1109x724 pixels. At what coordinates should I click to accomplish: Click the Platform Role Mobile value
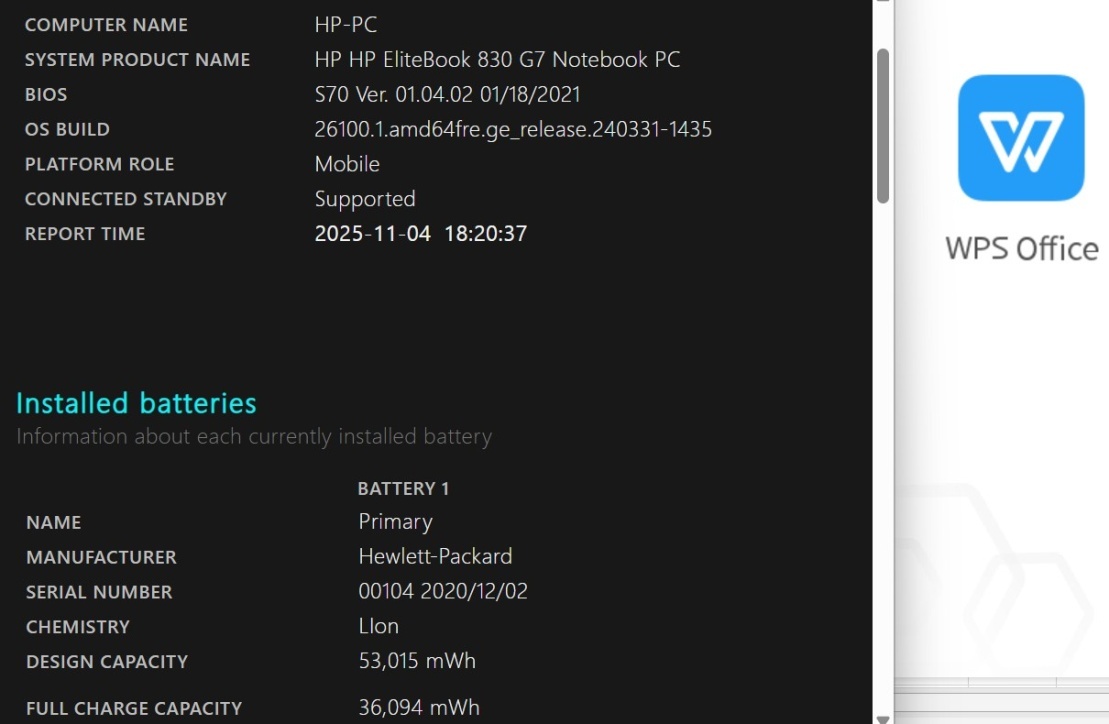pyautogui.click(x=347, y=164)
